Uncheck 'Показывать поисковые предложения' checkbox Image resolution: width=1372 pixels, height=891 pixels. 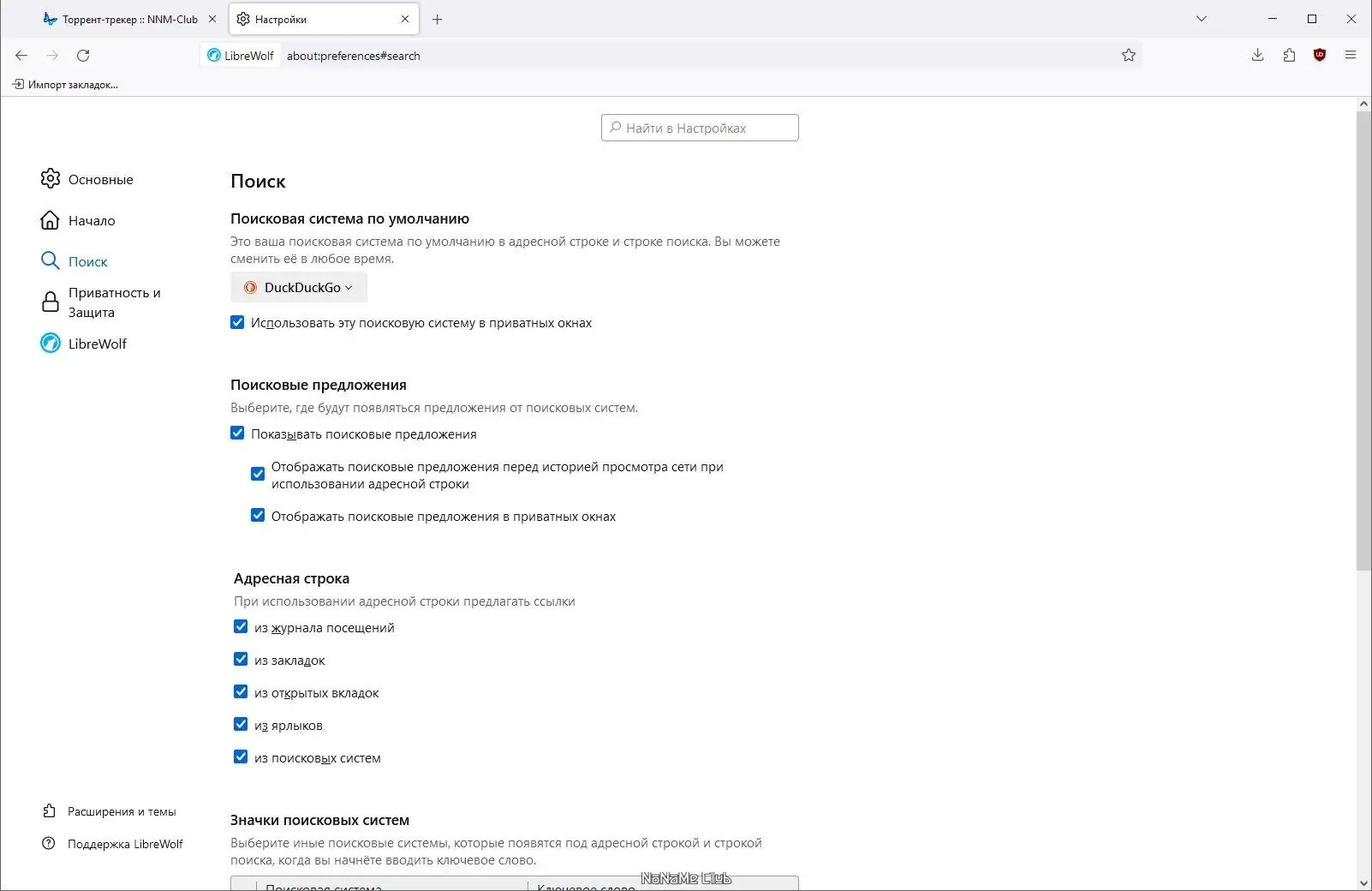[x=237, y=434]
